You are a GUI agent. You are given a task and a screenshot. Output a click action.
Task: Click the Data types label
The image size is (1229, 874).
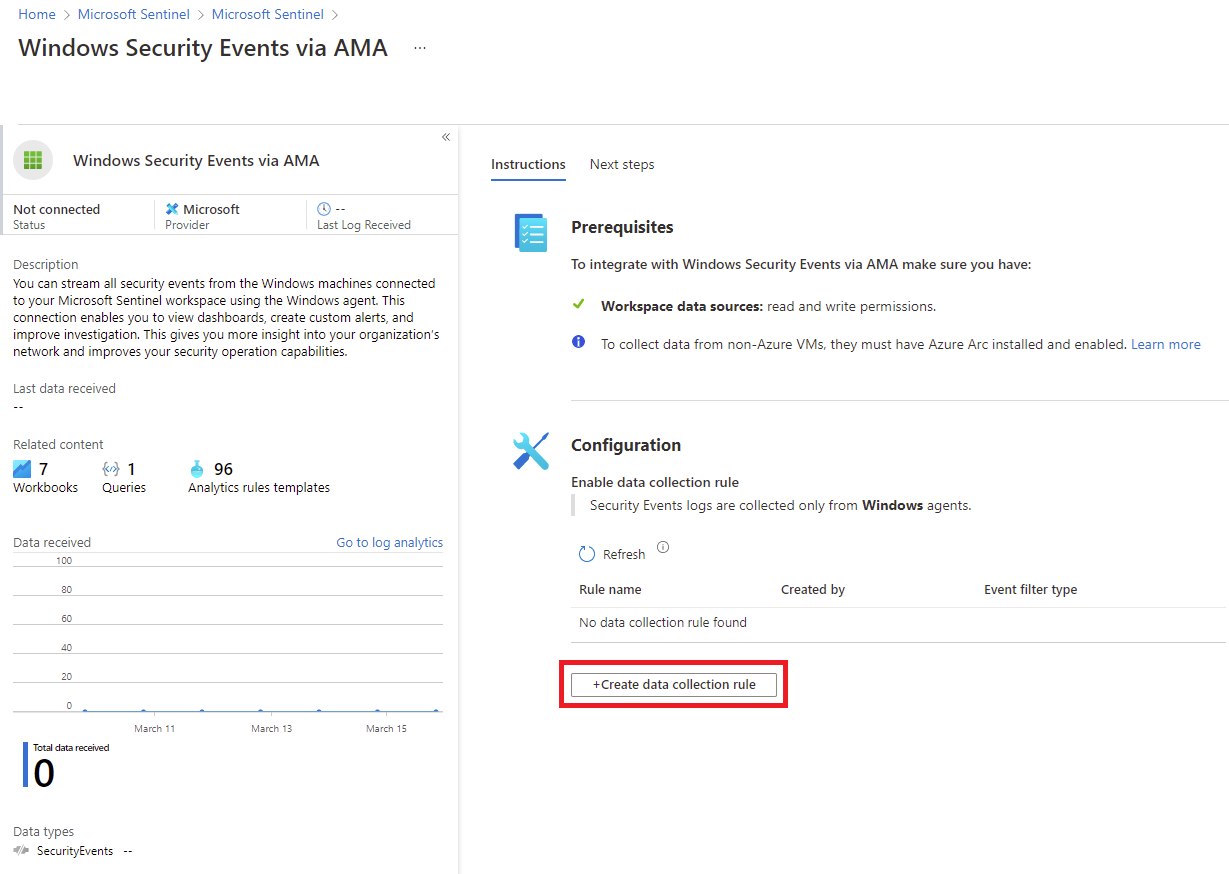point(44,832)
